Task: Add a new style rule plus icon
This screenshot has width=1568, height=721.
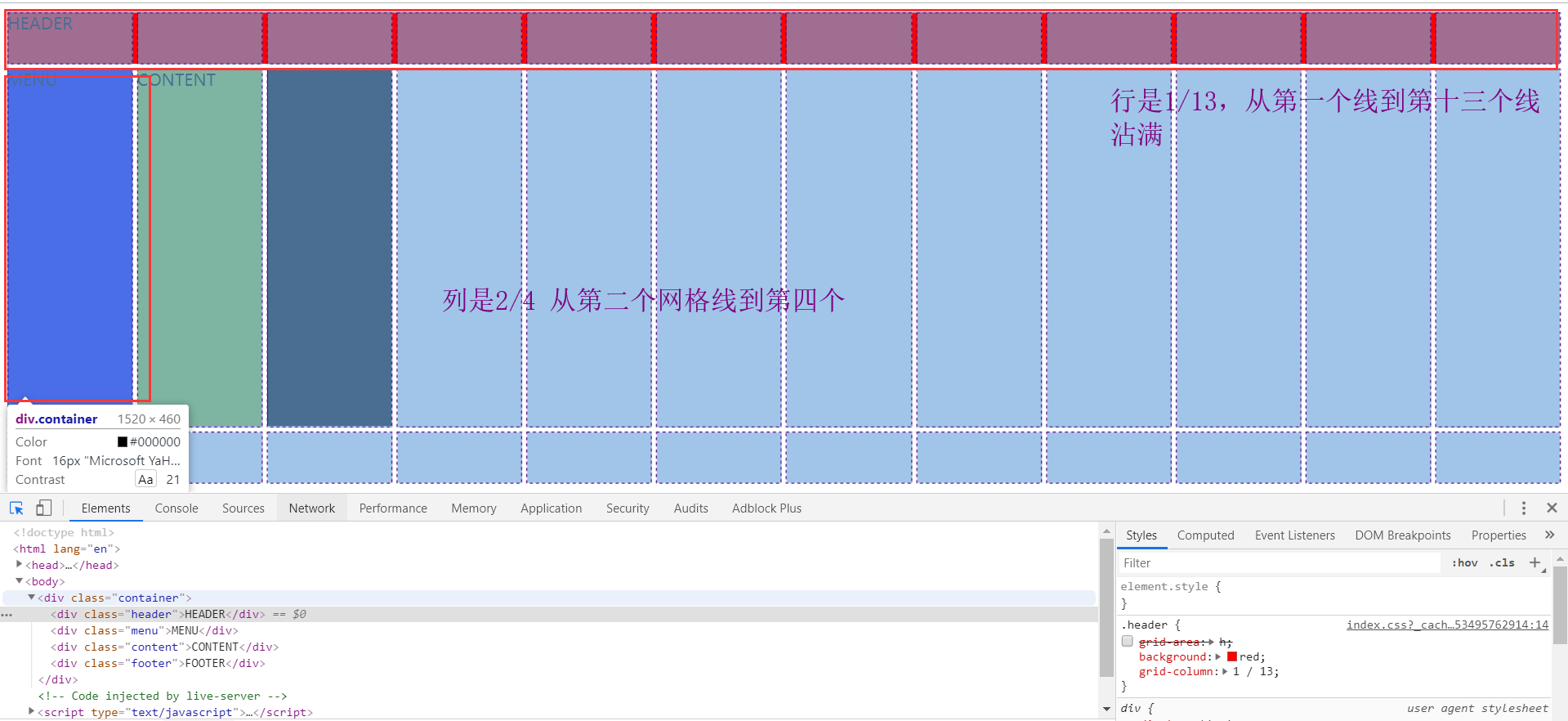Action: 1534,562
